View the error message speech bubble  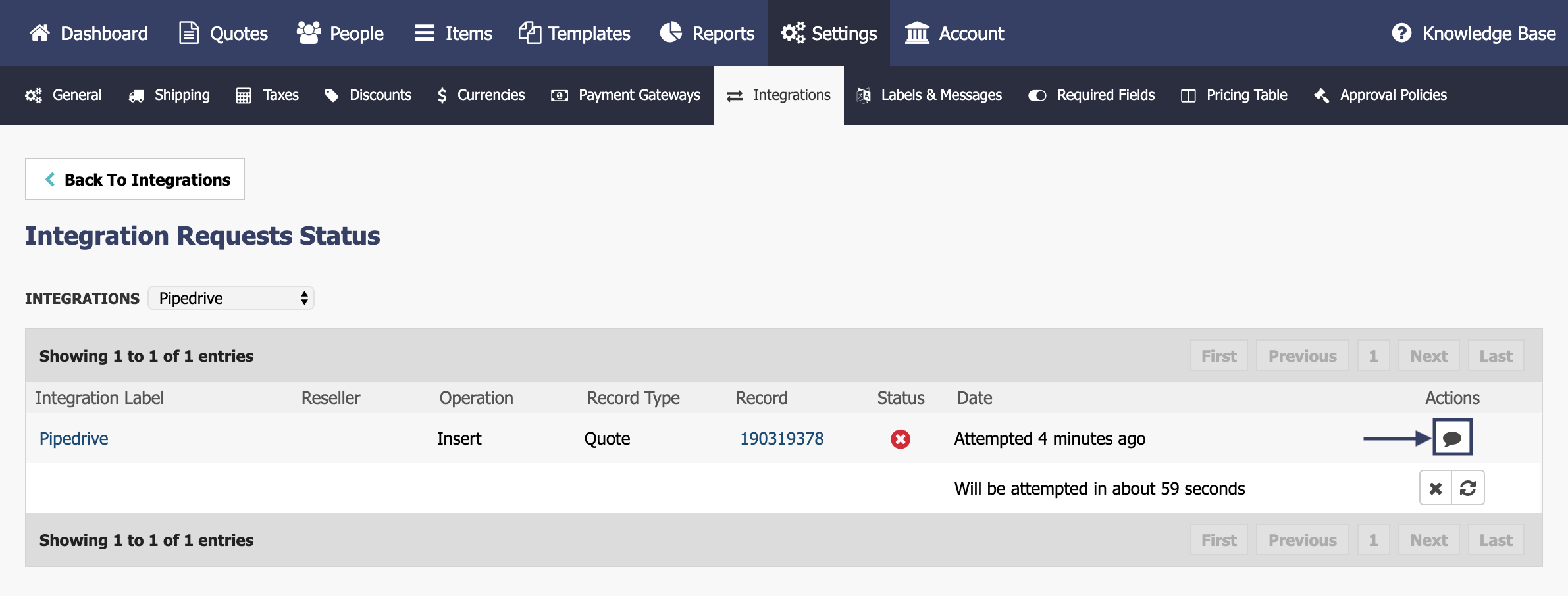(x=1452, y=437)
